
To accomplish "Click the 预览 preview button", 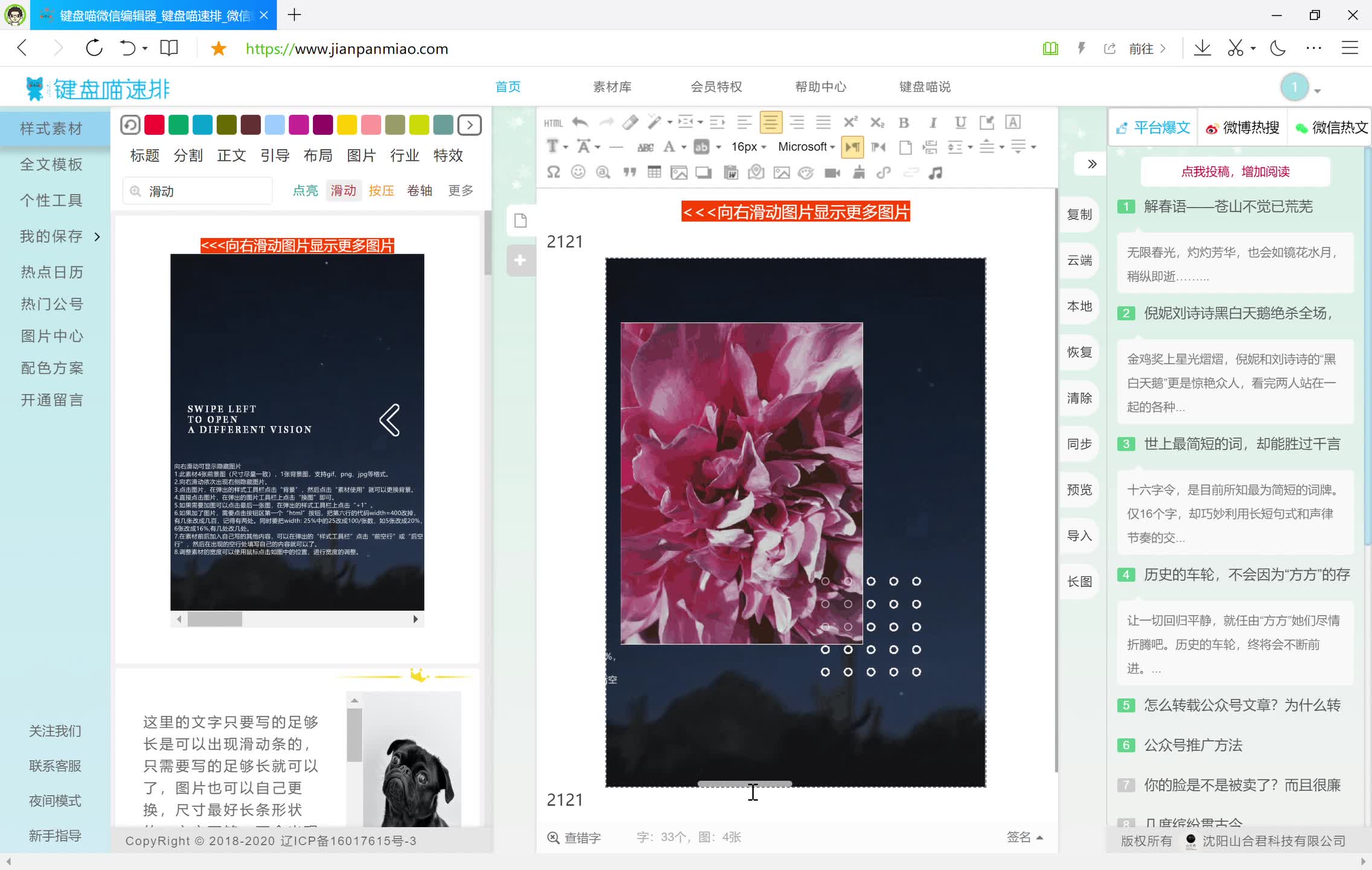I will click(1079, 489).
